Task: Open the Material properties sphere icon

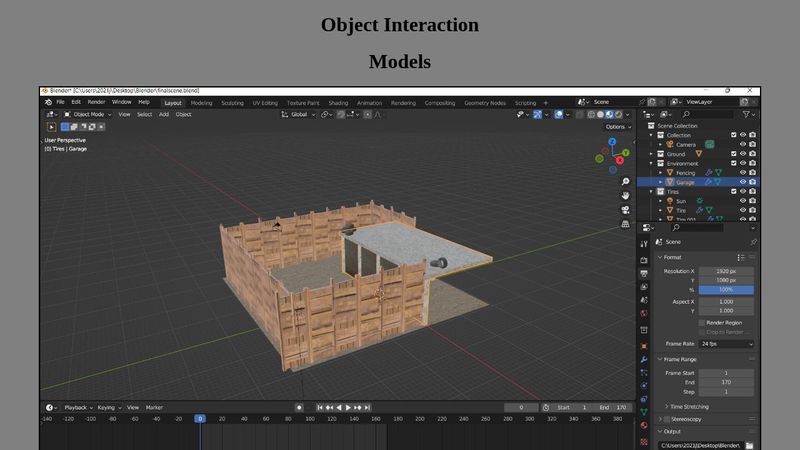Action: pyautogui.click(x=644, y=425)
